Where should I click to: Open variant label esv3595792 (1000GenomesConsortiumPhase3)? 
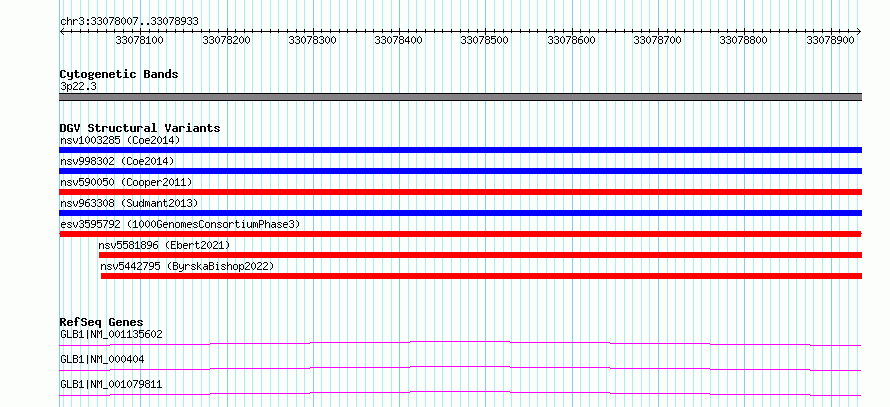180,224
